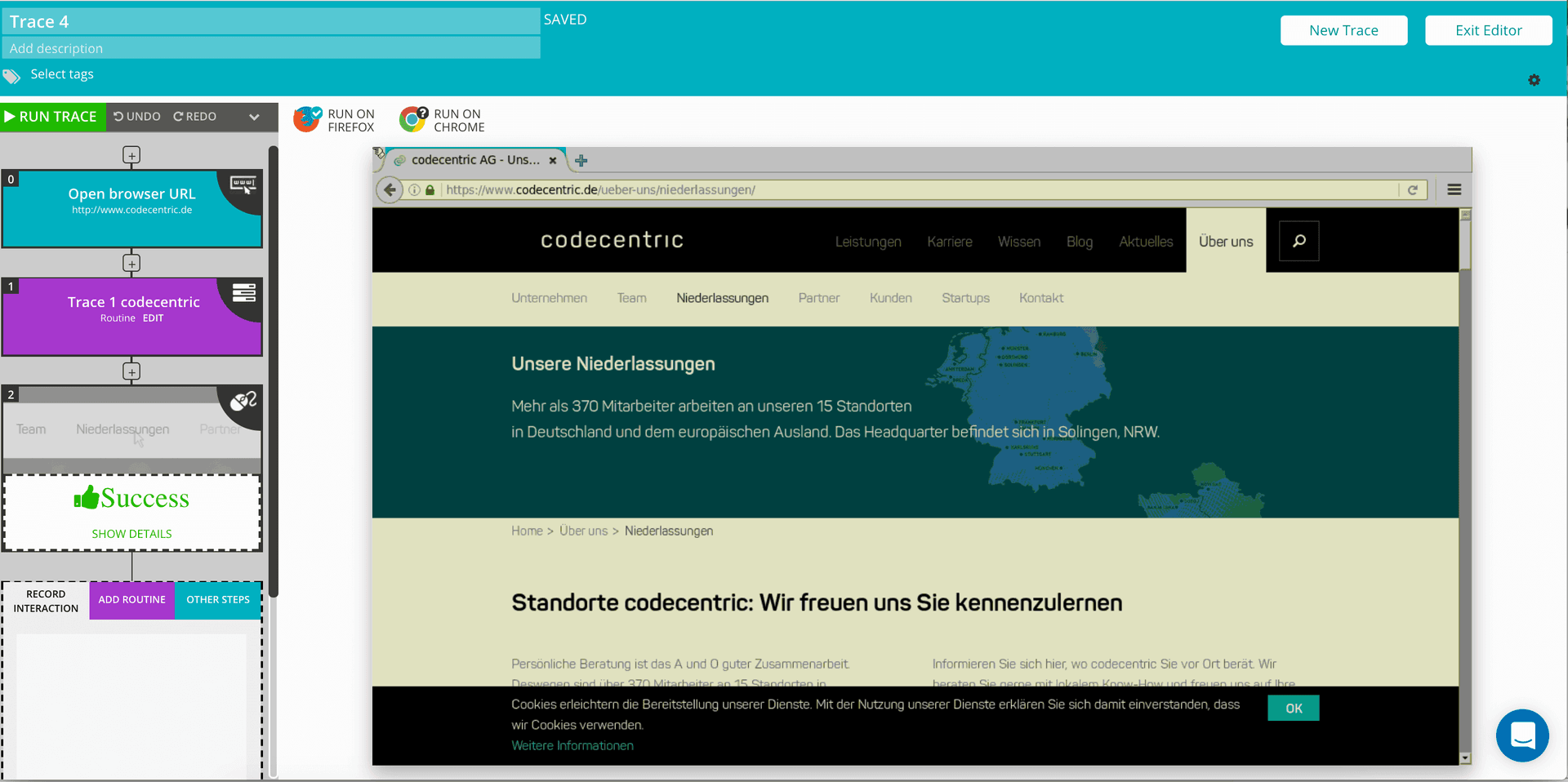The image size is (1568, 782).
Task: Select the Record Interaction tab
Action: [x=46, y=601]
